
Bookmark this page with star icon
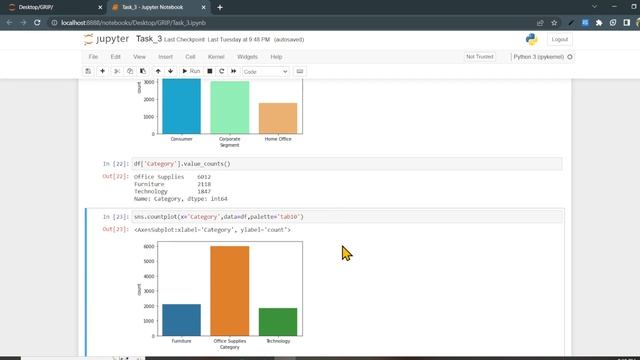tap(554, 23)
